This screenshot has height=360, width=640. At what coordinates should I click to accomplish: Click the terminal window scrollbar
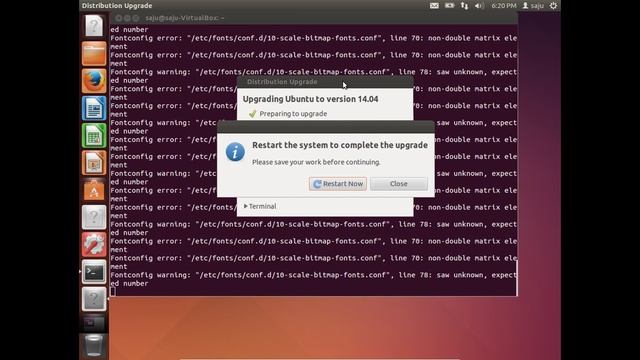point(517,278)
